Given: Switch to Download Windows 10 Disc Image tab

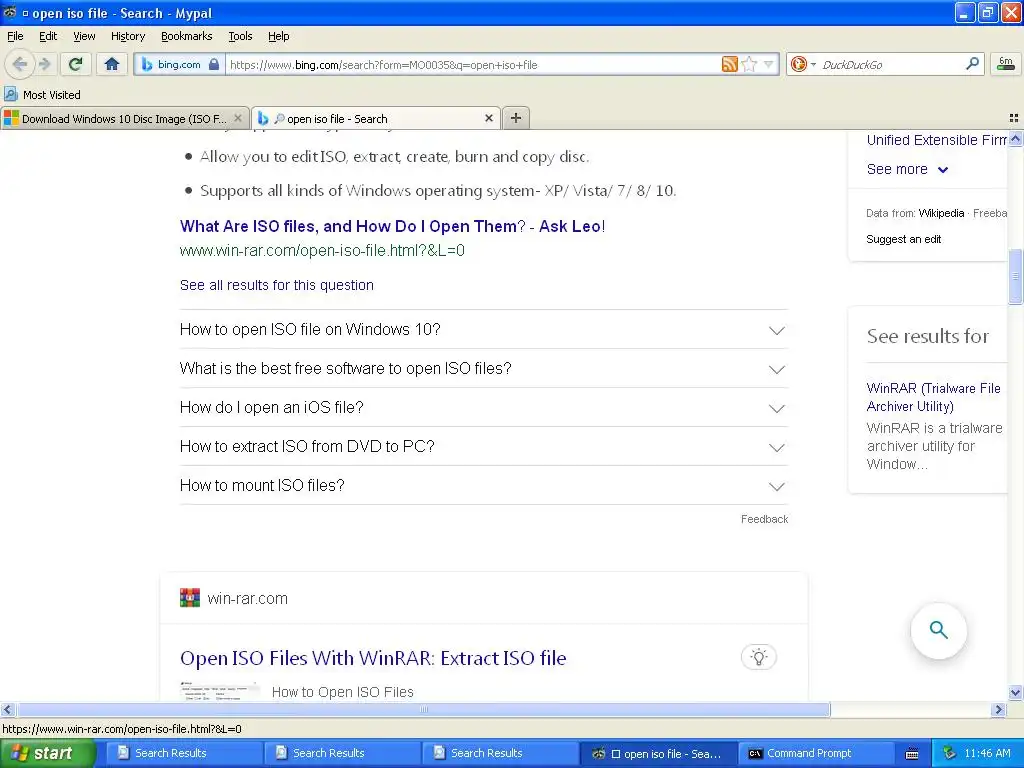Looking at the screenshot, I should (125, 118).
